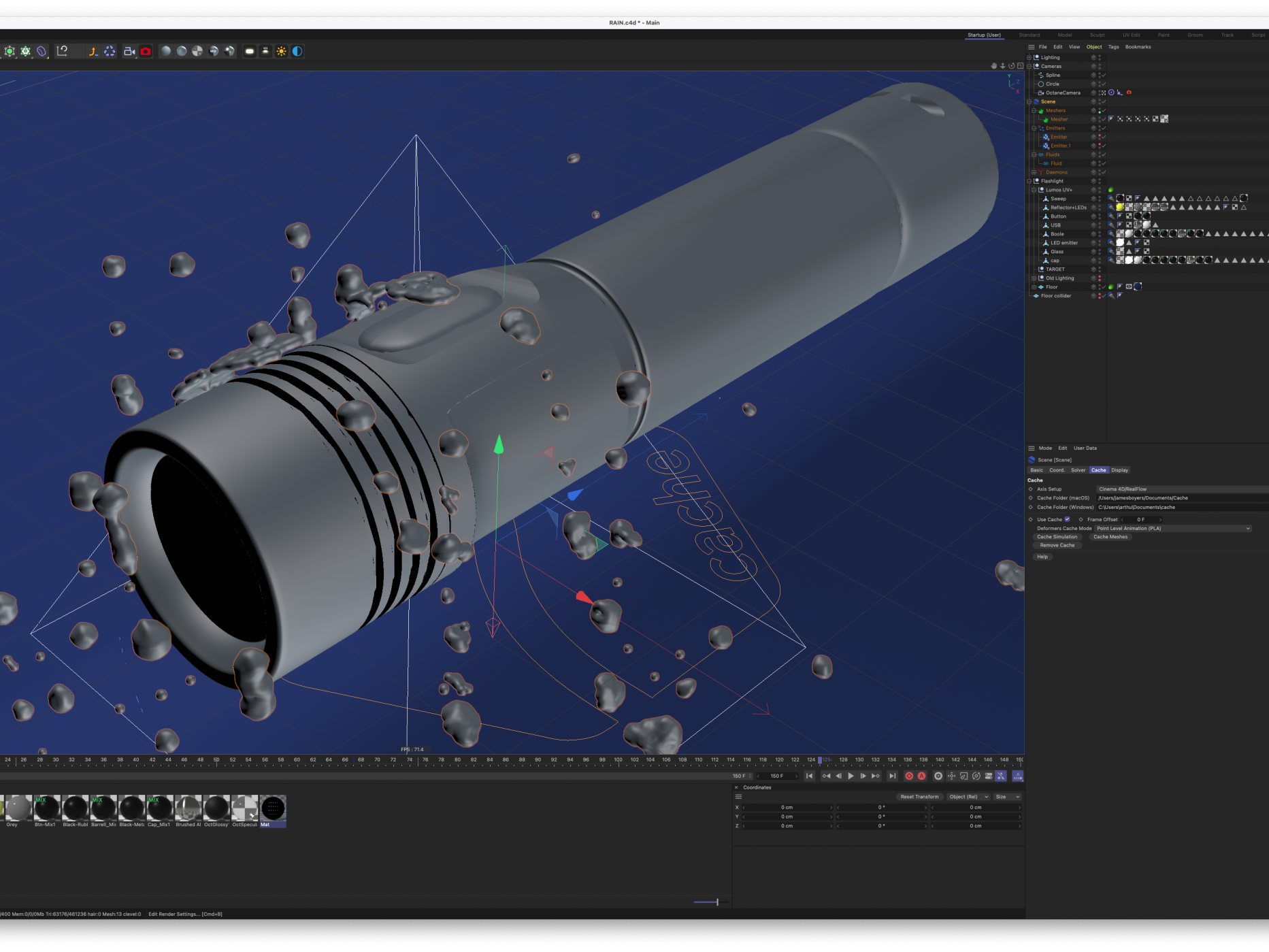Image resolution: width=1269 pixels, height=952 pixels.
Task: Click the Reset Transform button
Action: coord(919,797)
